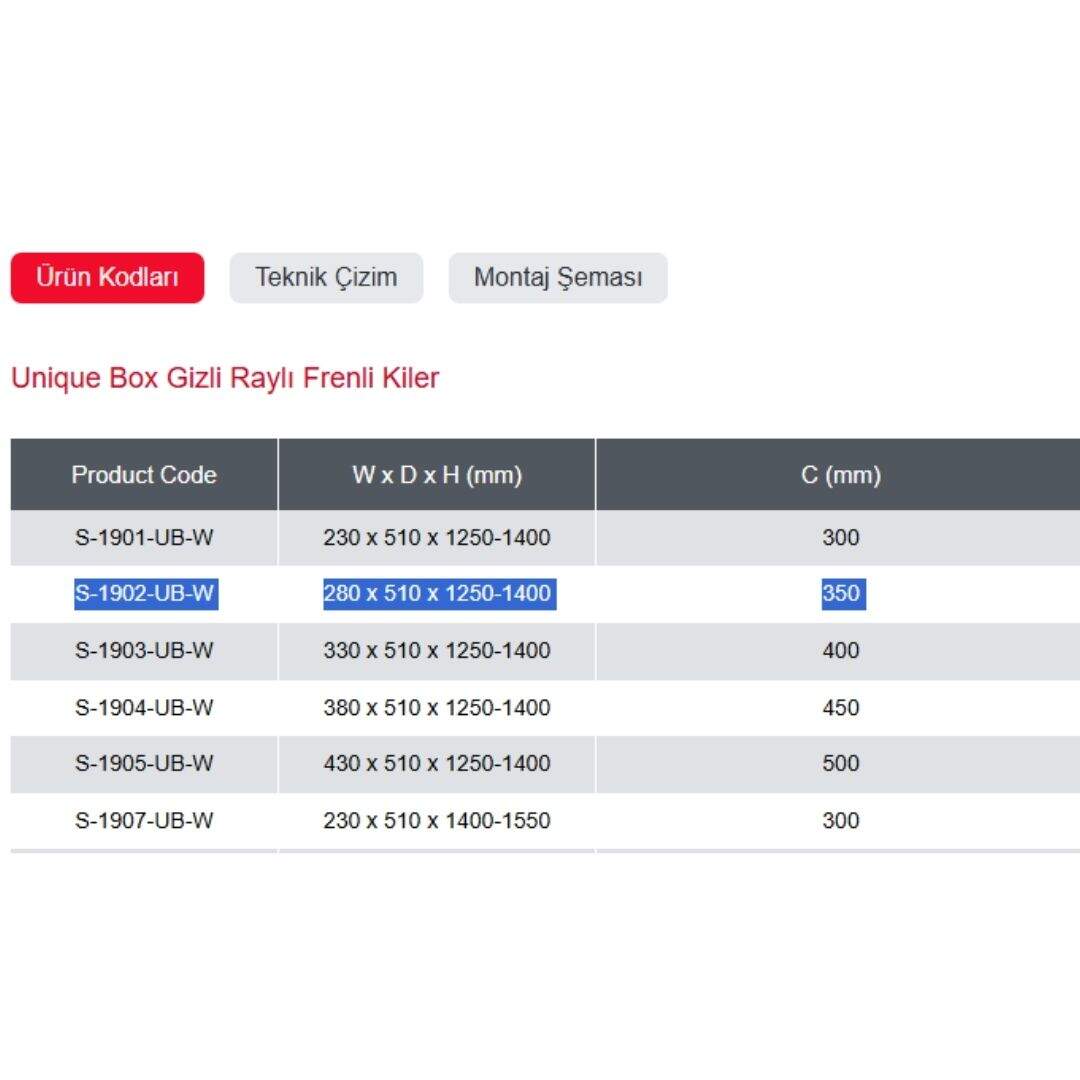Click the Unique Box Gizli Raylı Frenli Kiler heading
This screenshot has width=1080, height=1080.
coord(224,378)
